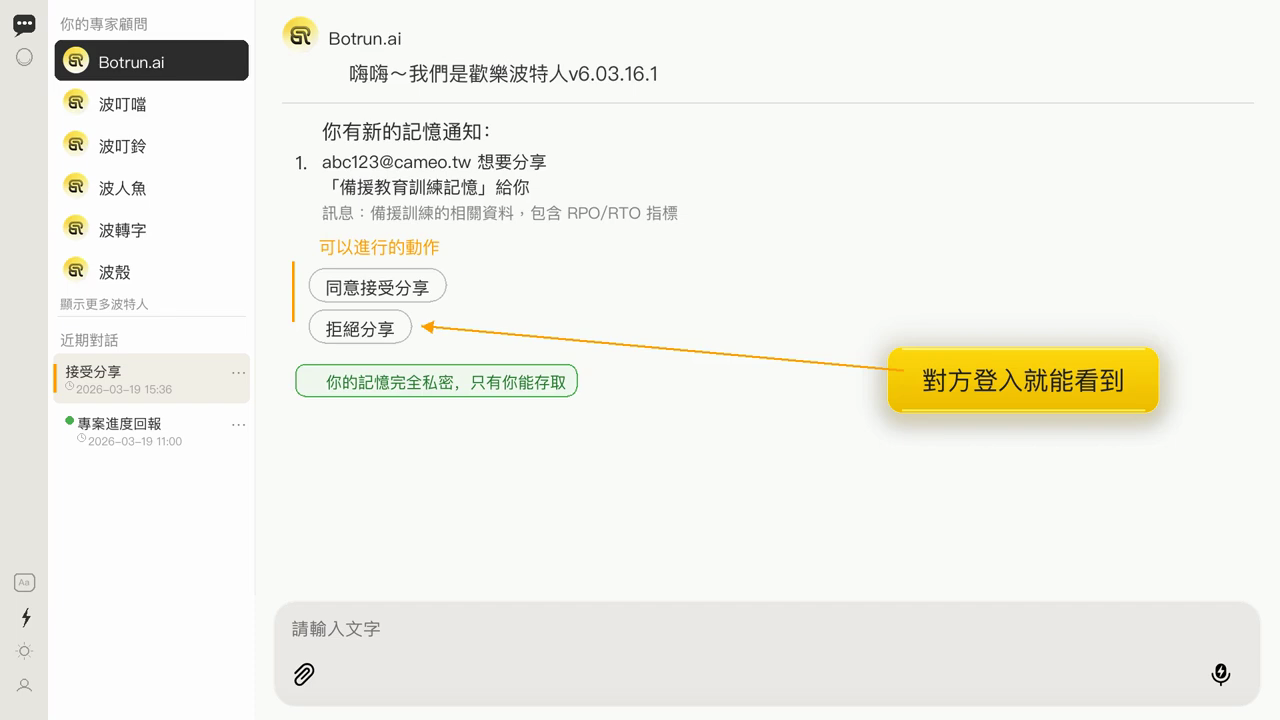
Task: Click the 同意接受分享 button
Action: tap(377, 287)
